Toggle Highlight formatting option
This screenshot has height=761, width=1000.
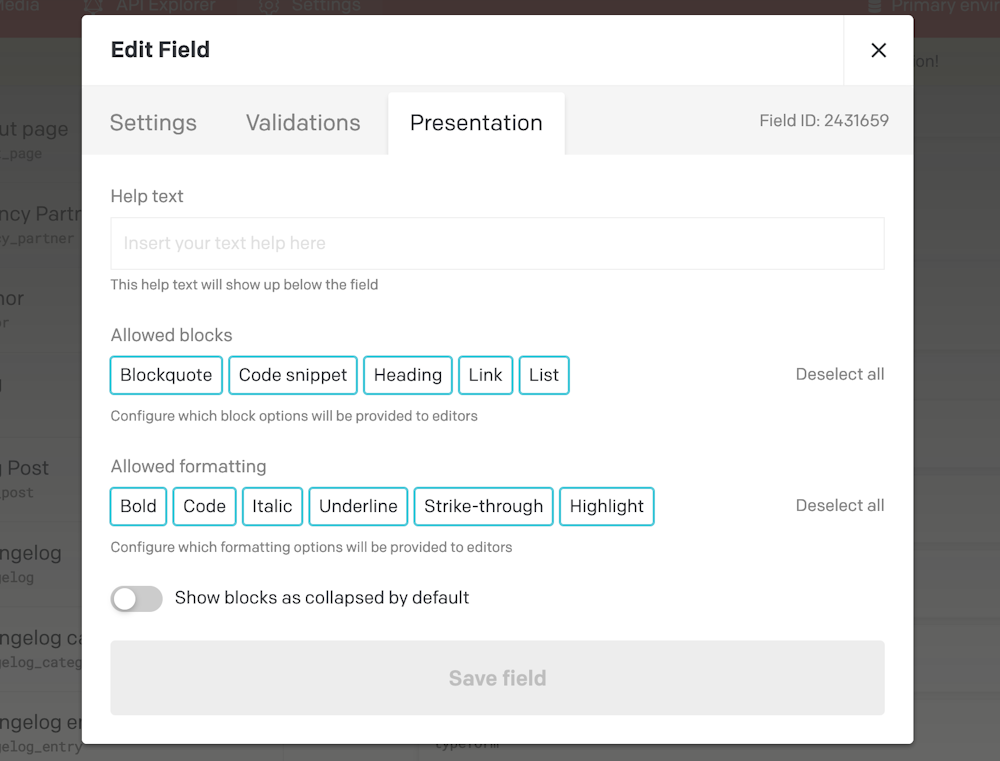click(607, 506)
